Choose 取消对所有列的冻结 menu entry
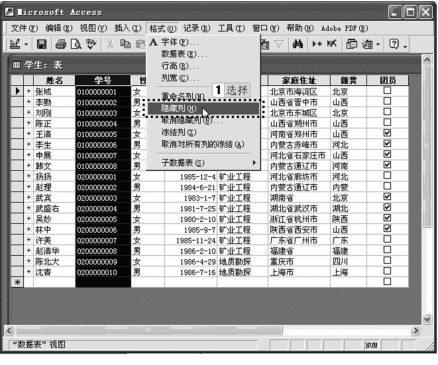Image resolution: width=438 pixels, height=365 pixels. (x=203, y=144)
